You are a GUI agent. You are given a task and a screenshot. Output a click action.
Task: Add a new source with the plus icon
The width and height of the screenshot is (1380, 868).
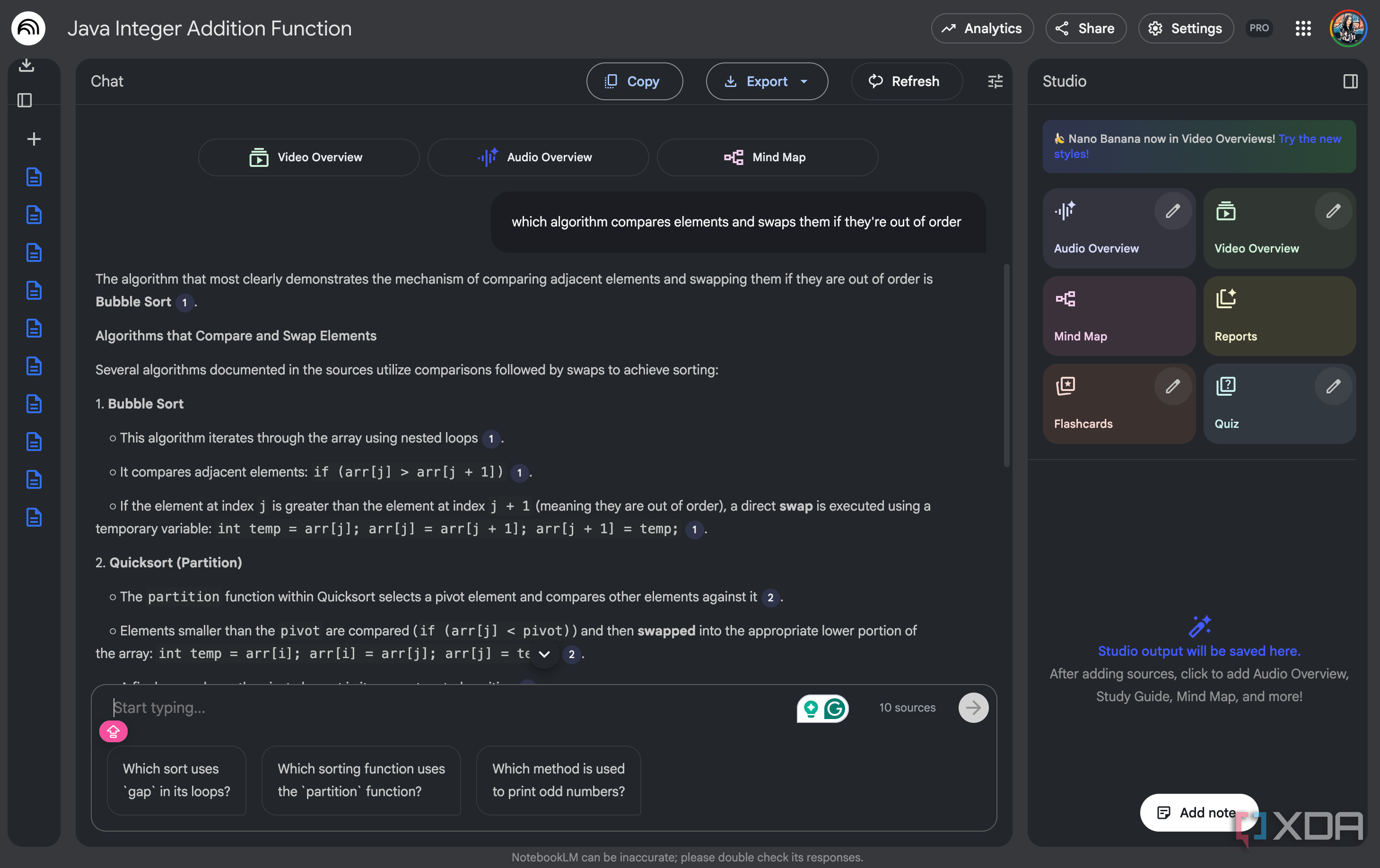point(34,139)
